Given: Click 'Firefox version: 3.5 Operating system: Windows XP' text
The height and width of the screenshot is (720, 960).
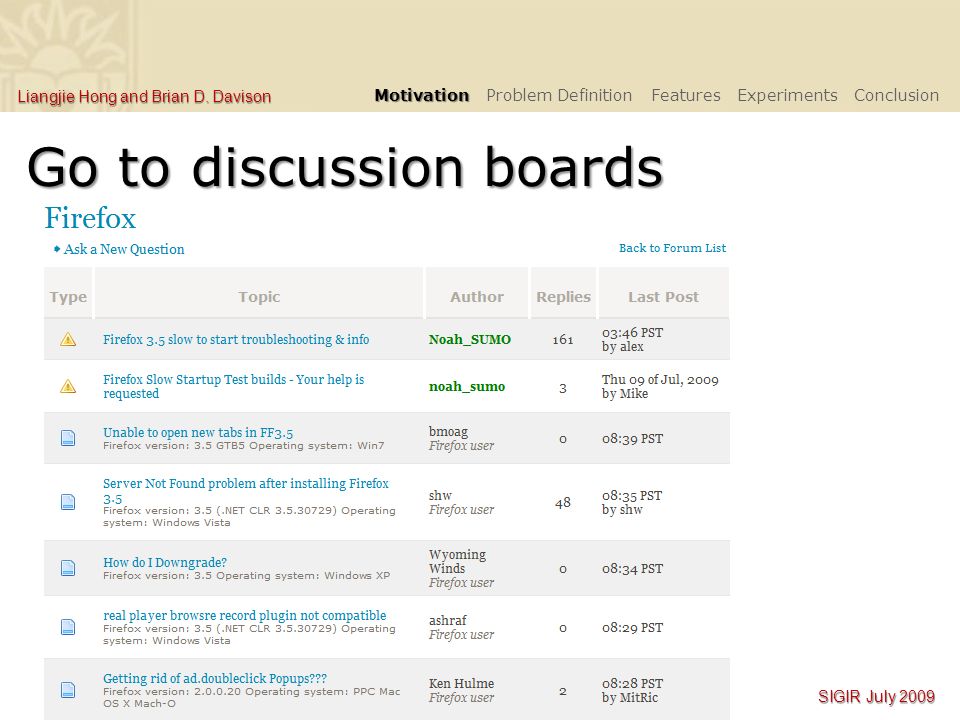Looking at the screenshot, I should [x=246, y=576].
